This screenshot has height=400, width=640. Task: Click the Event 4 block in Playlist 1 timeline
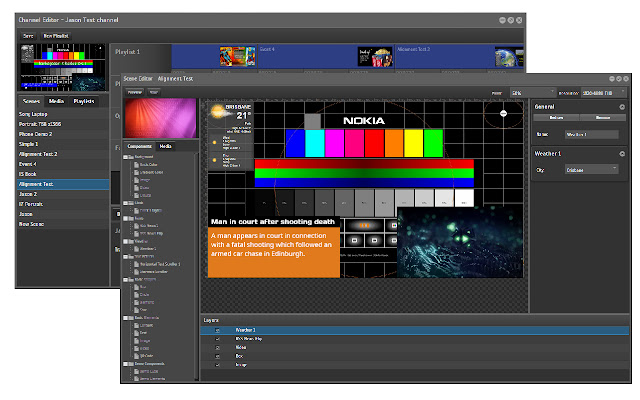(x=326, y=56)
